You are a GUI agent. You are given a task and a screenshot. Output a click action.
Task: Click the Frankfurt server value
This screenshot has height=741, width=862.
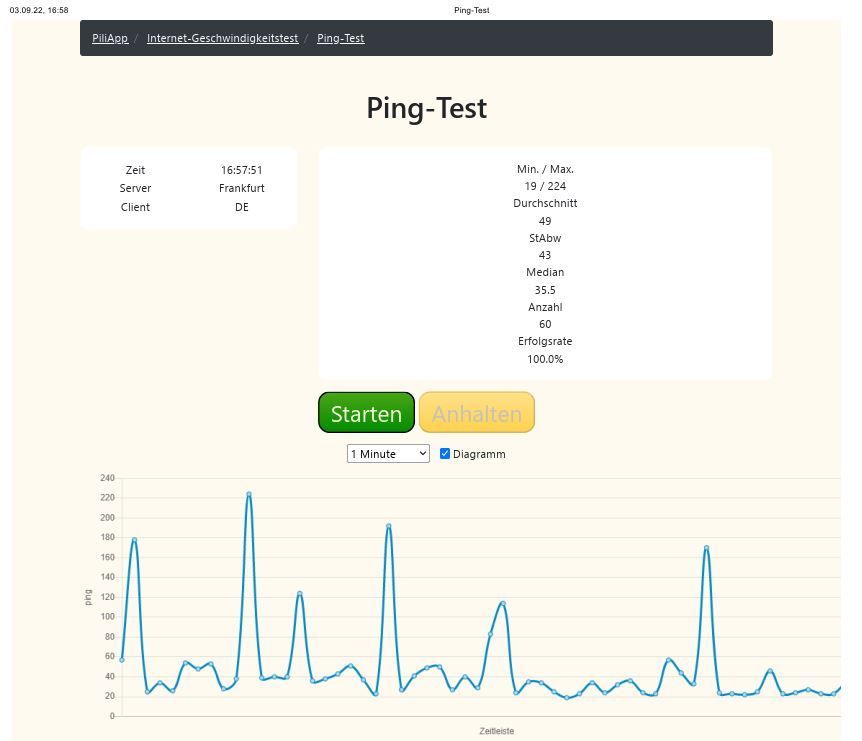[x=242, y=188]
